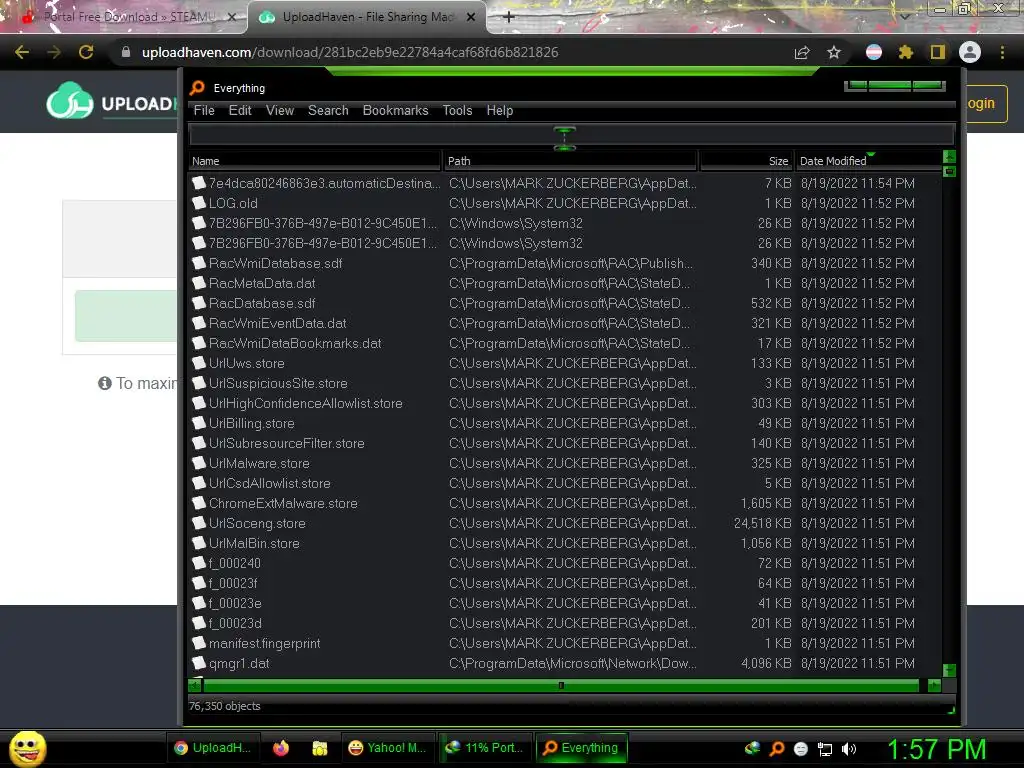Select the RacDatabase.sdf file row
1024x768 pixels.
[x=262, y=303]
